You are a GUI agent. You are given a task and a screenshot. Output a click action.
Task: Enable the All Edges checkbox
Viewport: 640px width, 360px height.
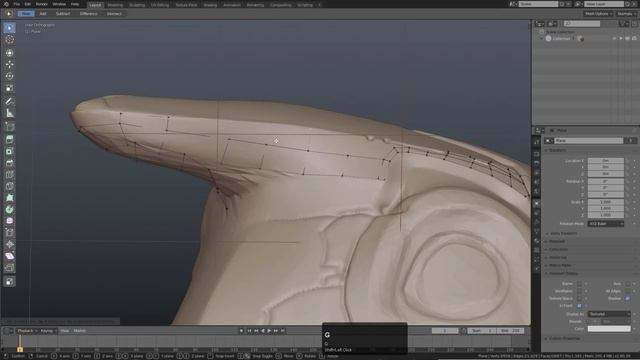pos(628,291)
